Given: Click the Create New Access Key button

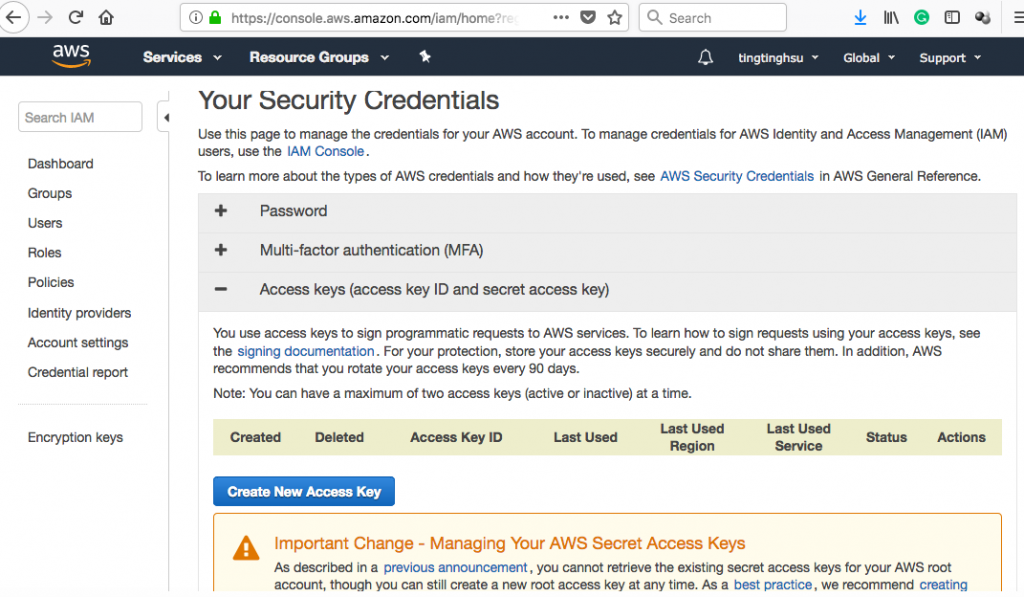Looking at the screenshot, I should [x=304, y=491].
